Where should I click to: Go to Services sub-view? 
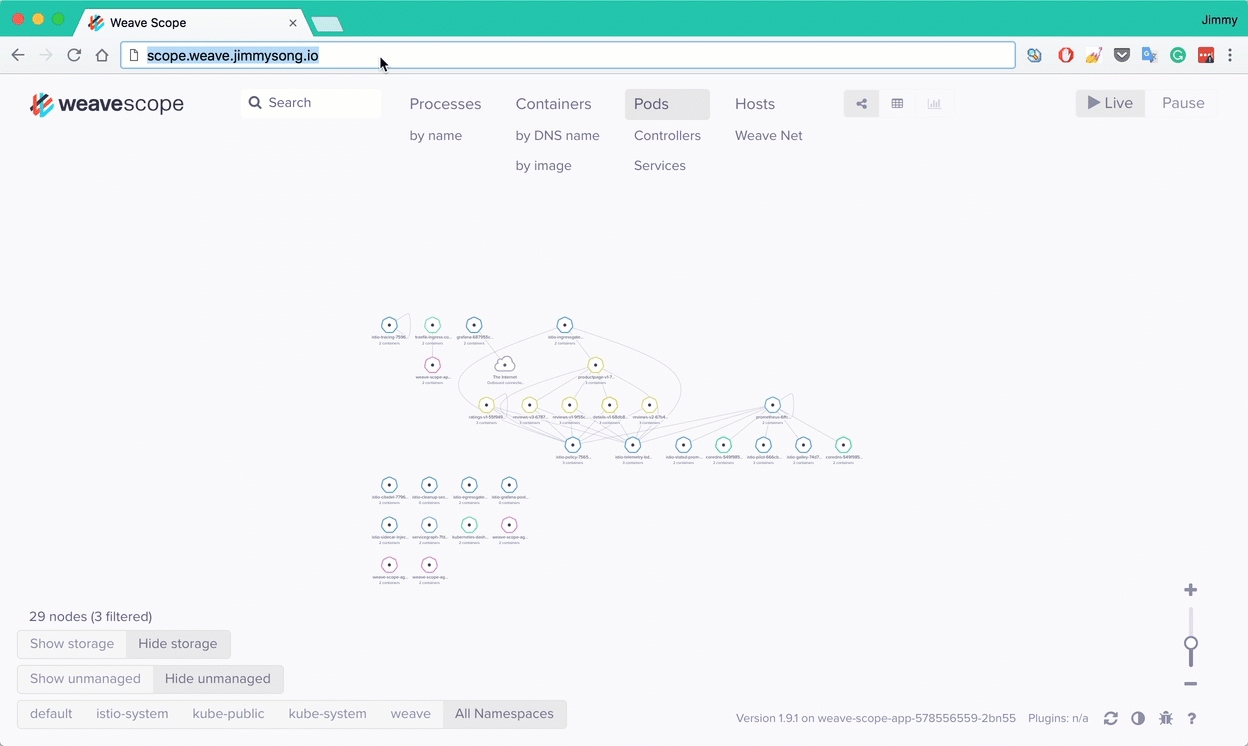pos(659,166)
